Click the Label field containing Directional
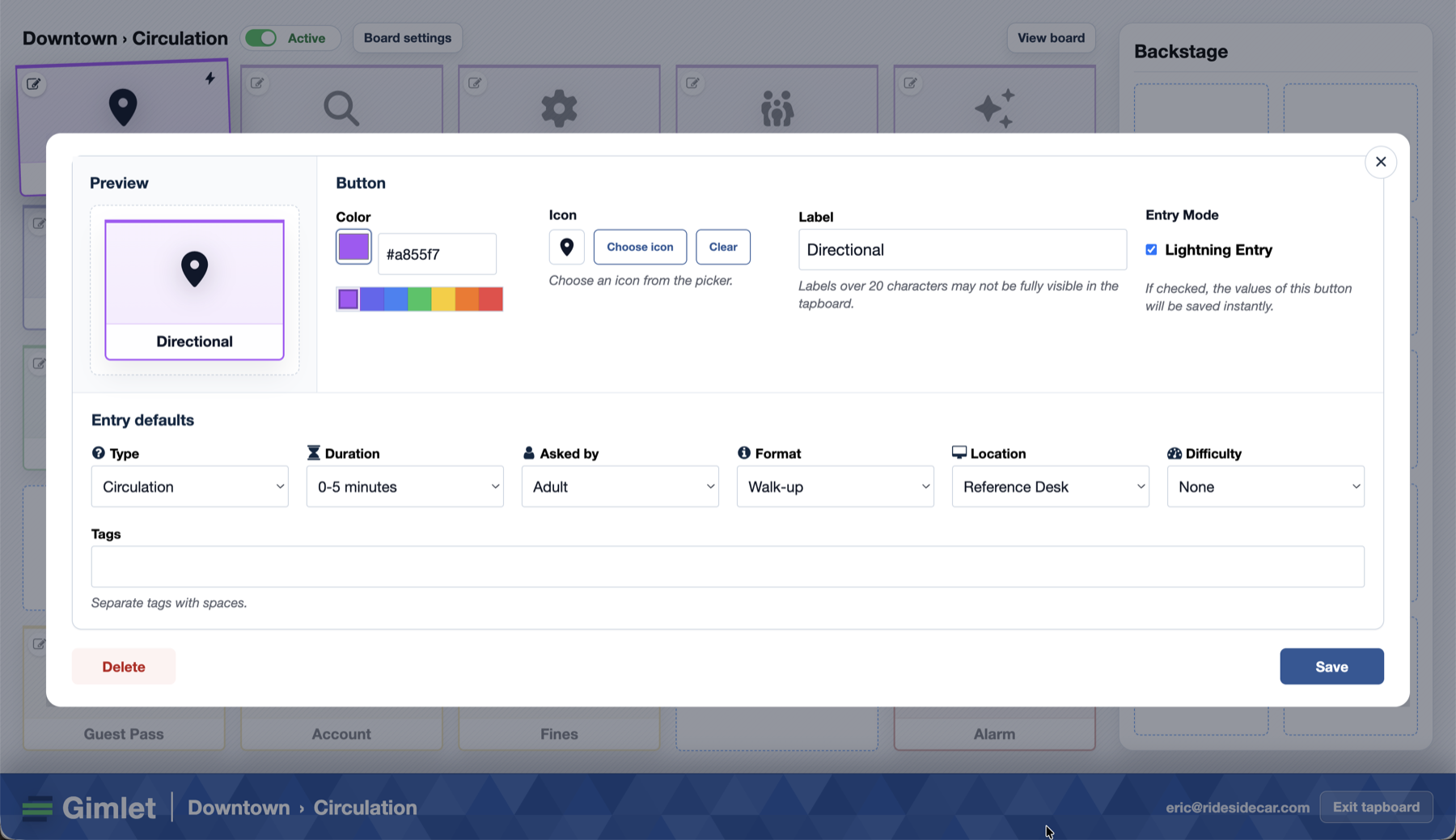 pyautogui.click(x=963, y=249)
